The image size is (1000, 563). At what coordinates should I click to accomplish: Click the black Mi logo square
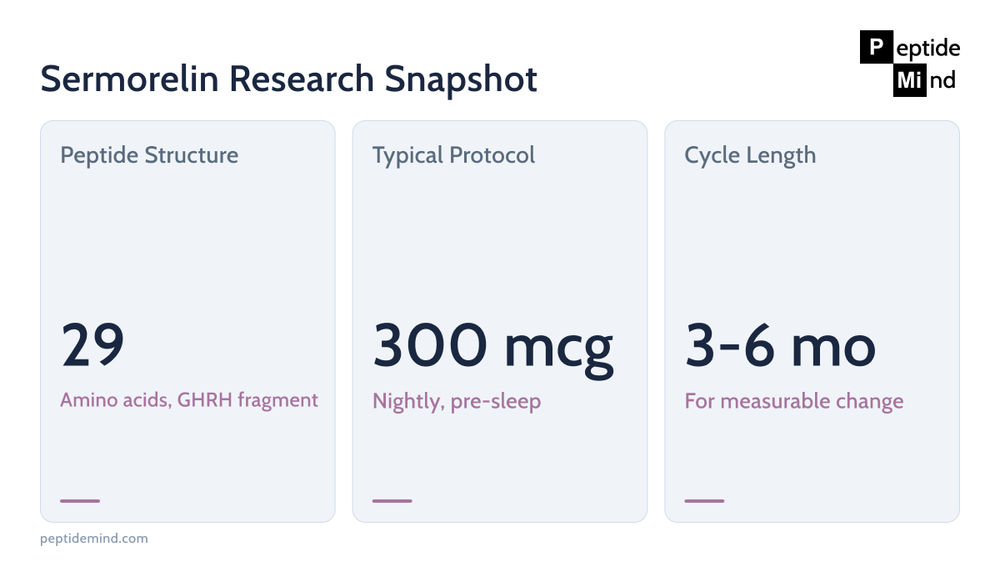pyautogui.click(x=909, y=80)
